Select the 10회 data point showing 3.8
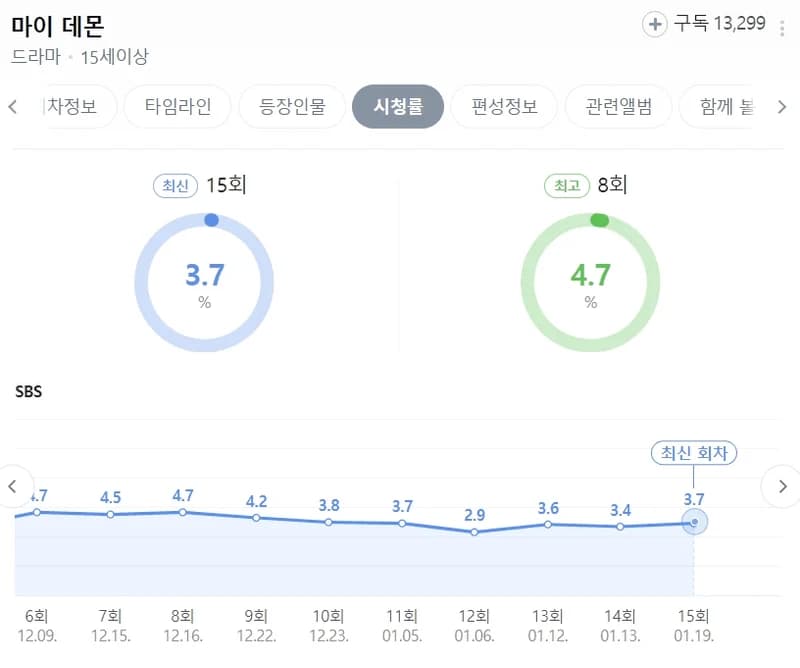800x668 pixels. tap(329, 522)
